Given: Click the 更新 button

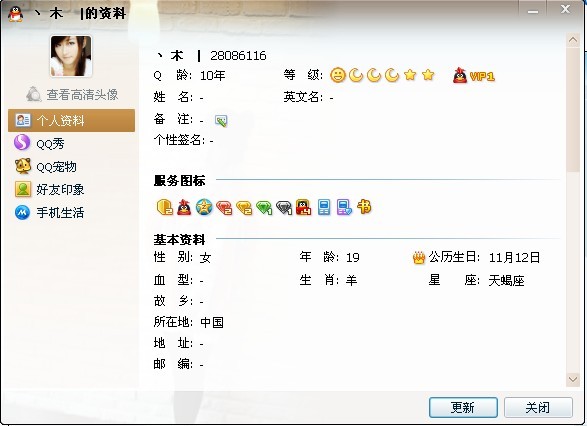Looking at the screenshot, I should 463,407.
